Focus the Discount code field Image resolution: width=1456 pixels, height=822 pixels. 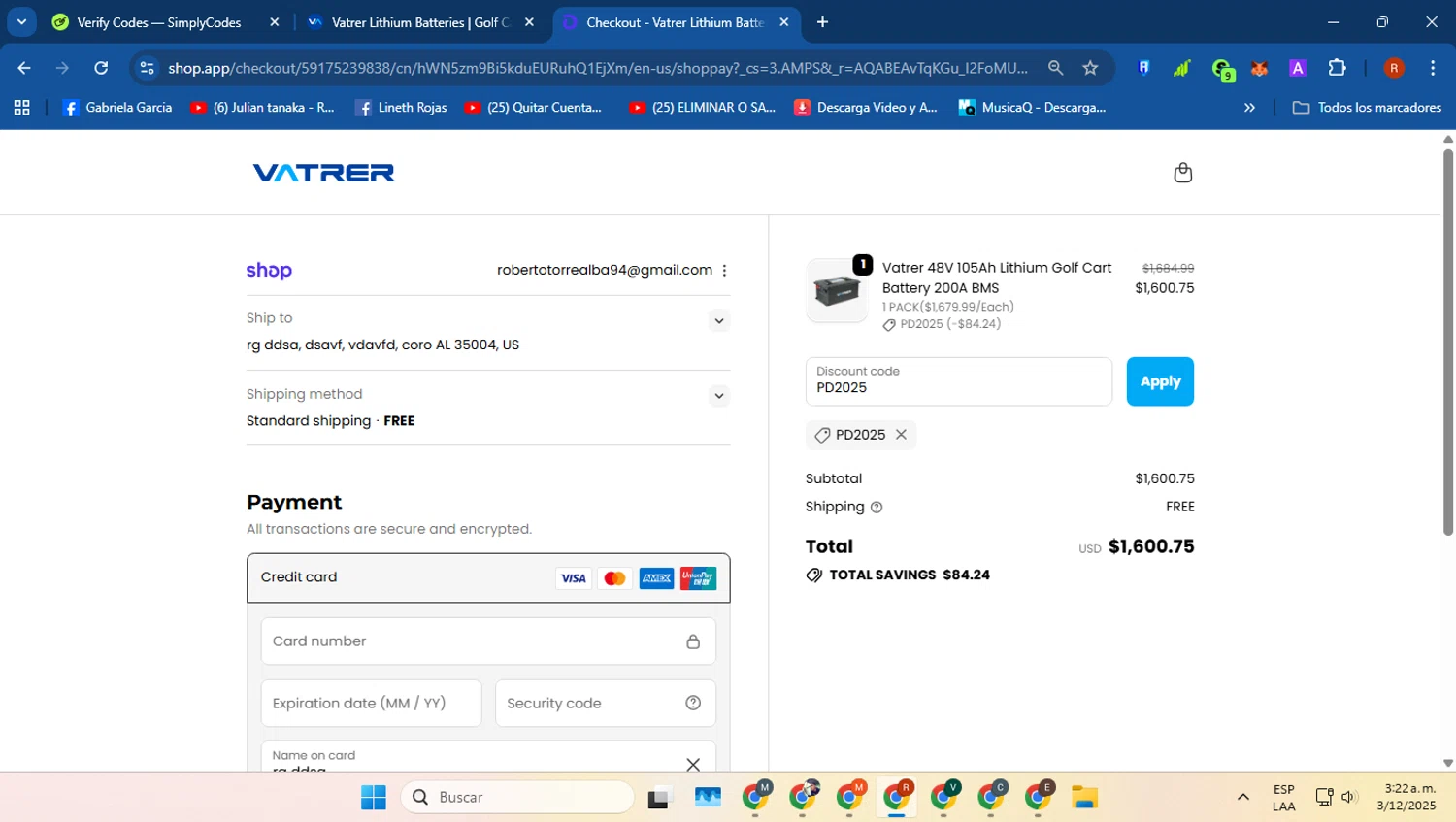(958, 381)
